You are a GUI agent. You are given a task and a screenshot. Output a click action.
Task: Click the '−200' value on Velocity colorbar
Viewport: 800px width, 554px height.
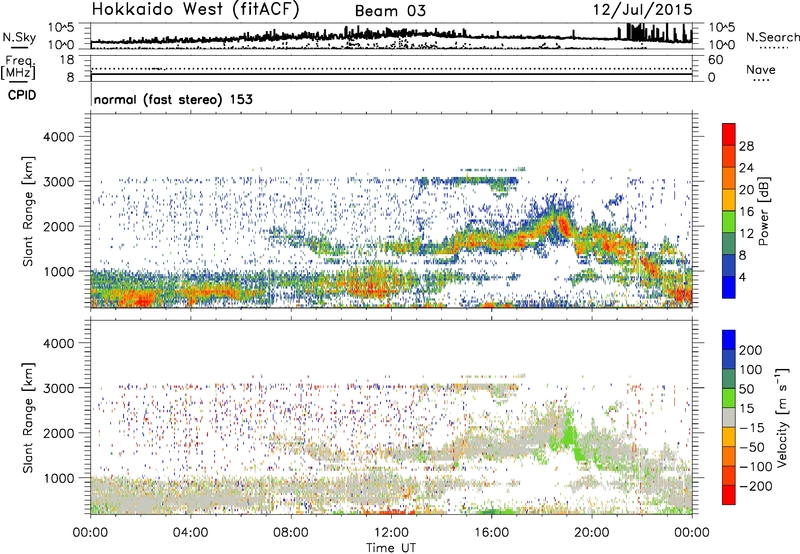(x=756, y=486)
